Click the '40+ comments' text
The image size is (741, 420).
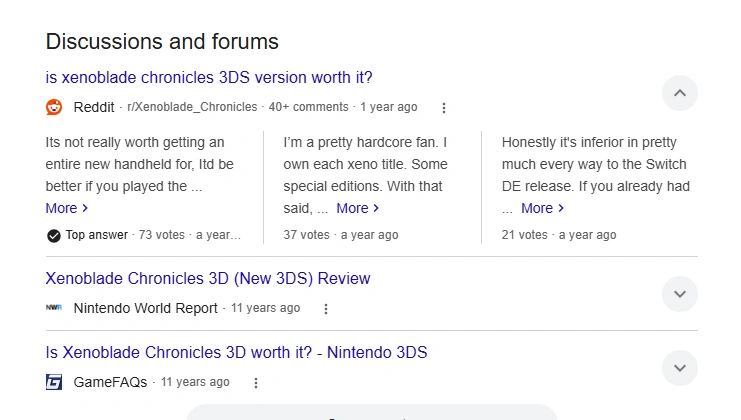(x=309, y=107)
